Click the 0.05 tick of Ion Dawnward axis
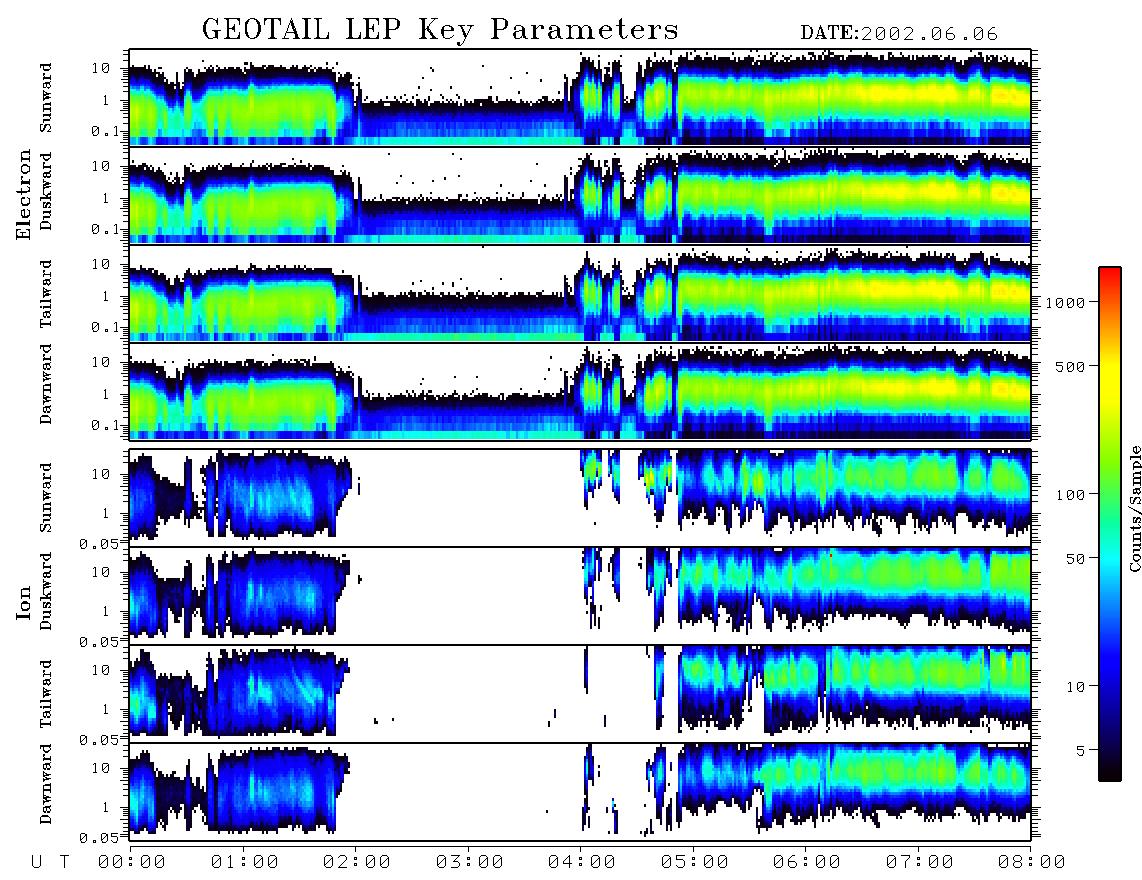Image resolution: width=1142 pixels, height=880 pixels. (99, 838)
